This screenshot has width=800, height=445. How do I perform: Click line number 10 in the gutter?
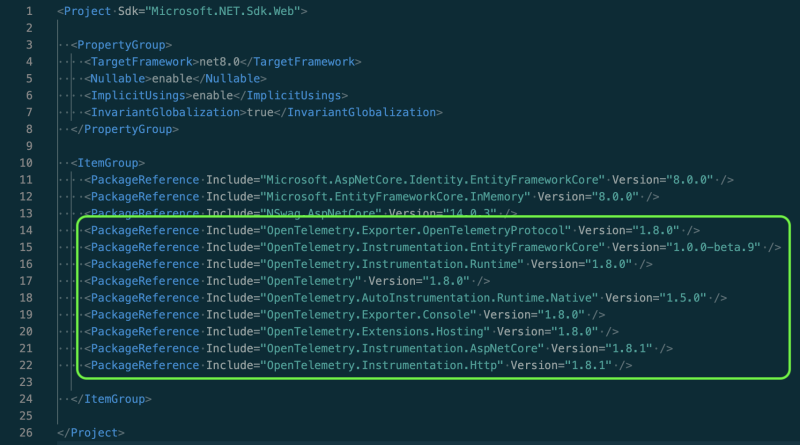[x=26, y=162]
